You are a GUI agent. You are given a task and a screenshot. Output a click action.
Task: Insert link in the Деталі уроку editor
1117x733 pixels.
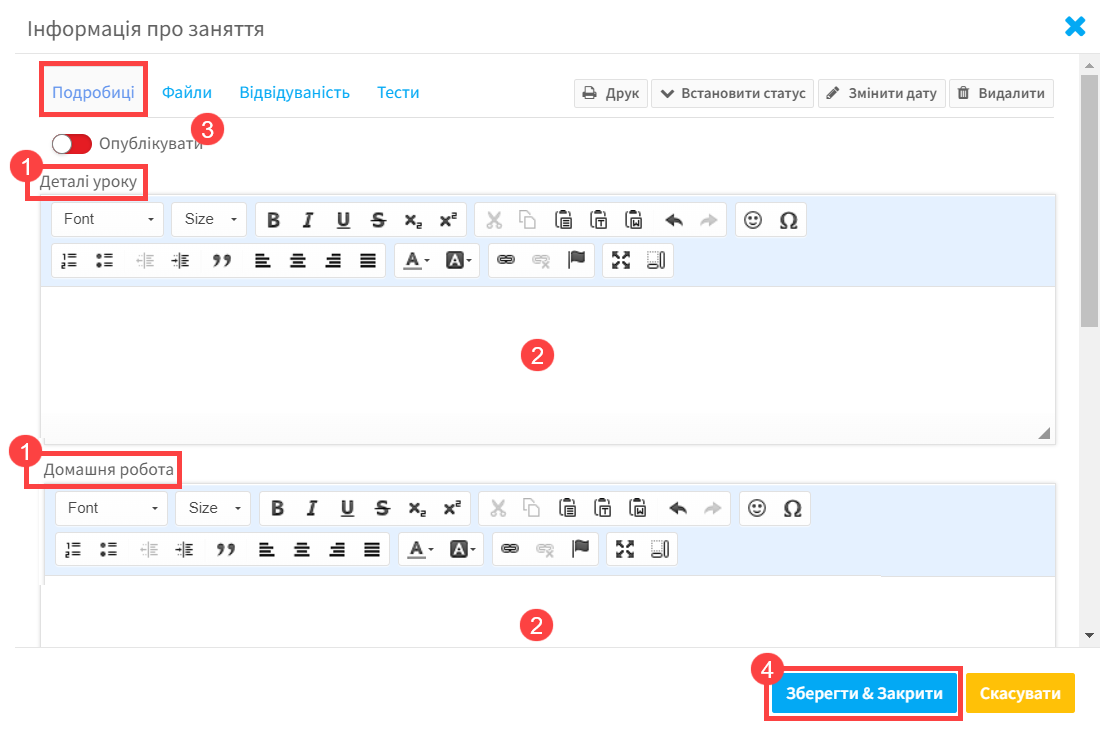tap(506, 260)
